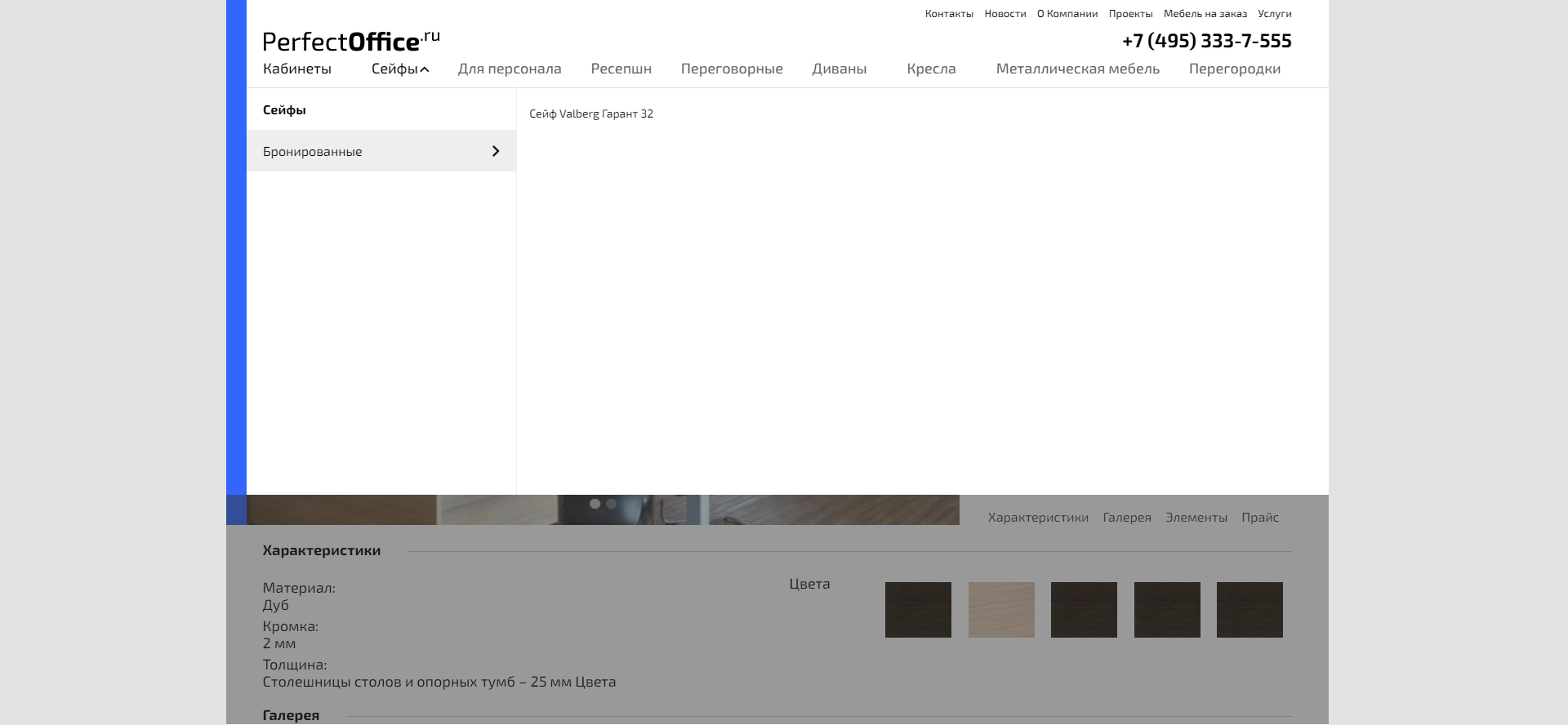Open the Проекты link
The image size is (1568, 725).
1131,14
